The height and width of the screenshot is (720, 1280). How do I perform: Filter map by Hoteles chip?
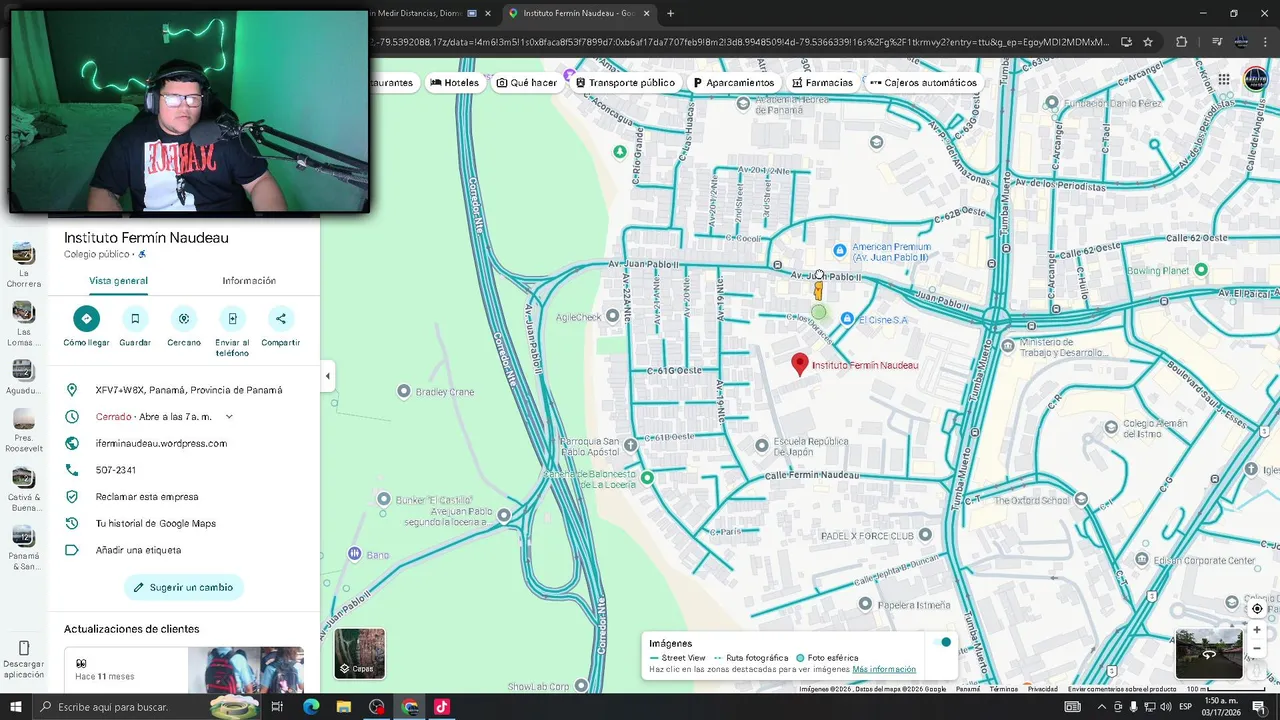pos(455,83)
